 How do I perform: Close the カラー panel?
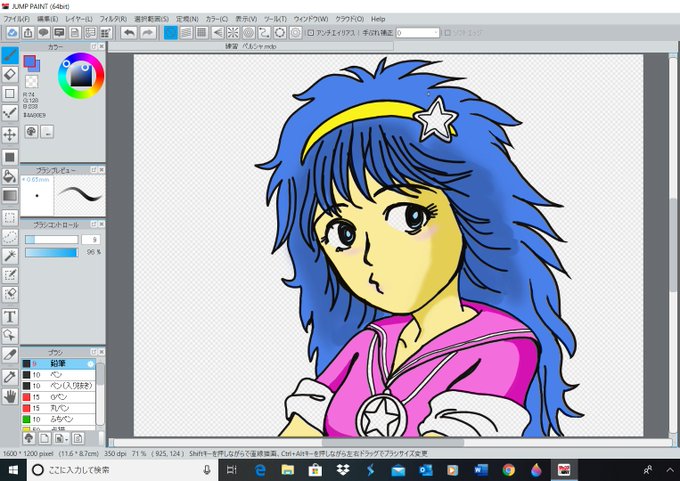click(x=101, y=46)
